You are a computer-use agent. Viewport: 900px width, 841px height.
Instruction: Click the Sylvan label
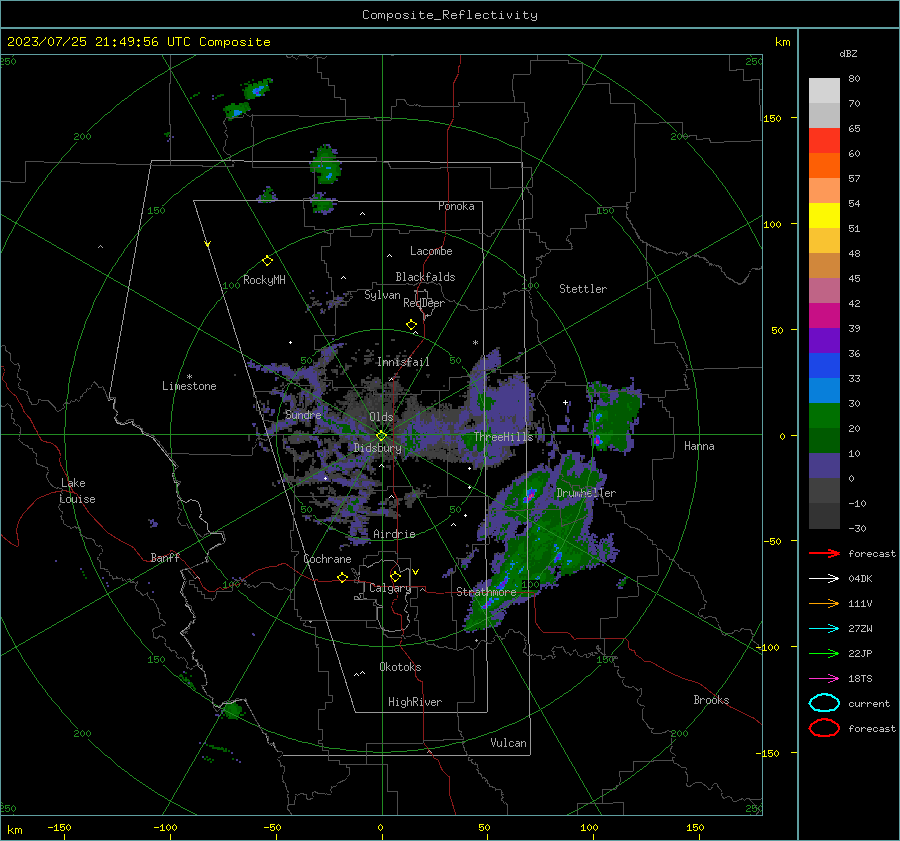(x=382, y=296)
